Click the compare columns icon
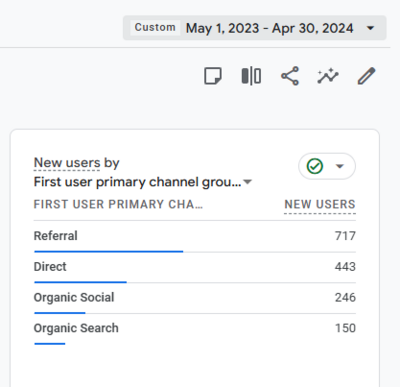 pos(251,76)
